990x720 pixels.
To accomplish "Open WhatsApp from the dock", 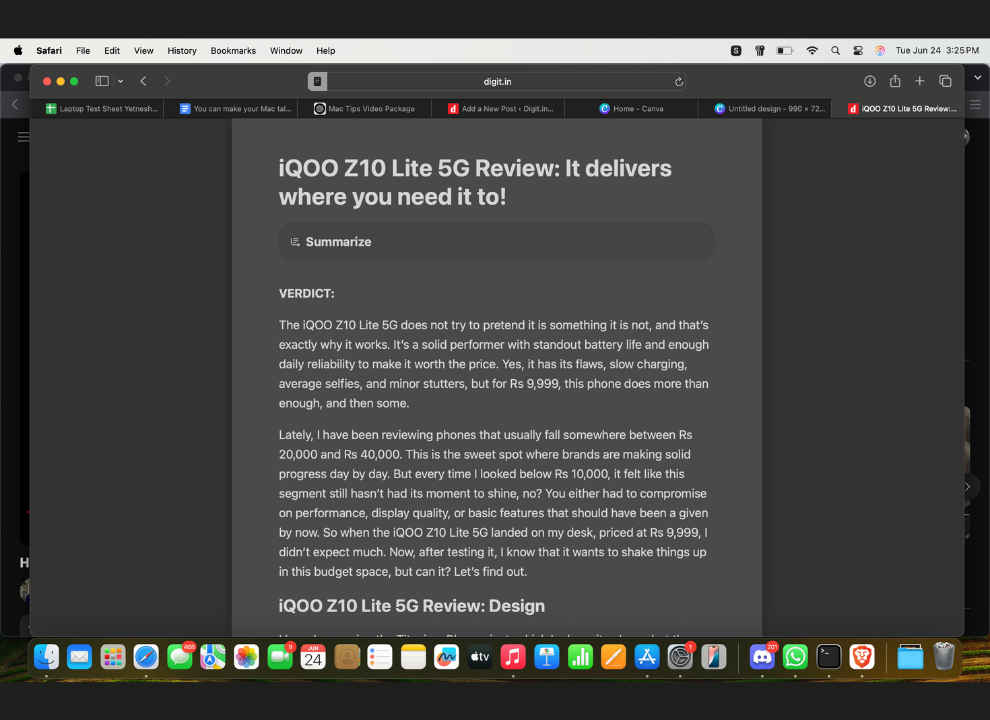I will (795, 657).
